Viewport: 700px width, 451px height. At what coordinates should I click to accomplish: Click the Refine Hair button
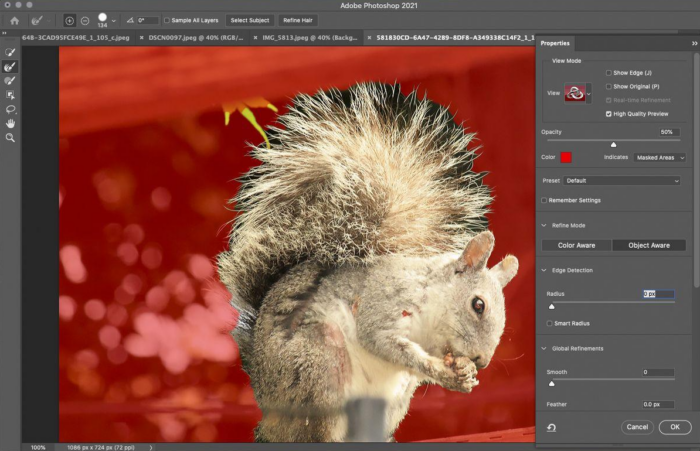pyautogui.click(x=298, y=21)
